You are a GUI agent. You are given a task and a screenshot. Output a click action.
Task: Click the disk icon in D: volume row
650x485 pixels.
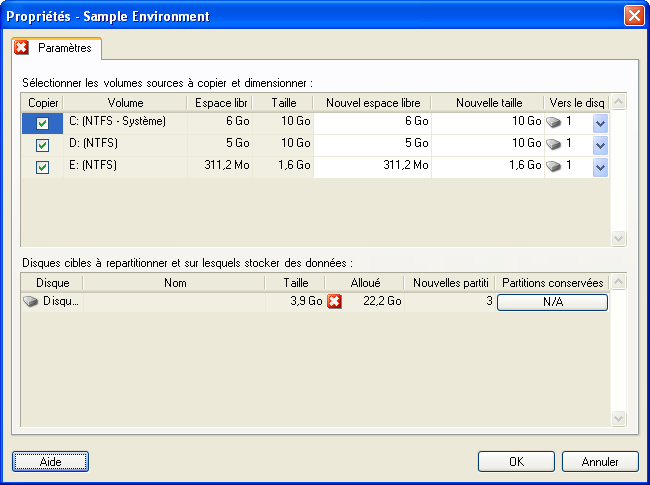555,144
